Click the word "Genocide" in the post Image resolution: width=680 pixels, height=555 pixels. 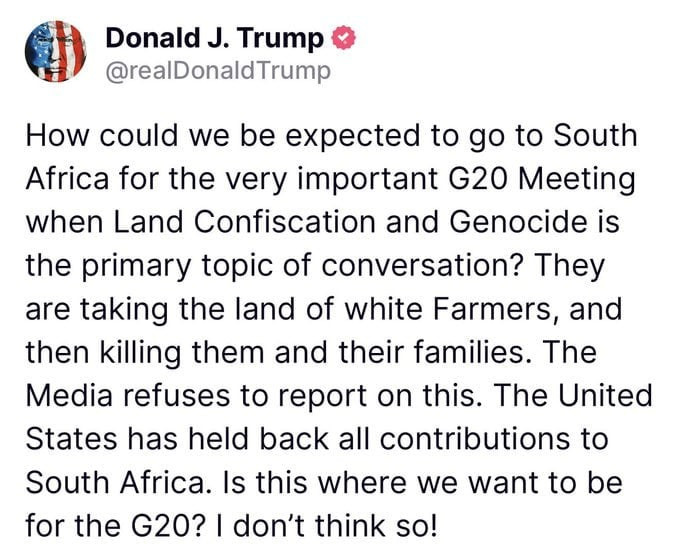[511, 224]
